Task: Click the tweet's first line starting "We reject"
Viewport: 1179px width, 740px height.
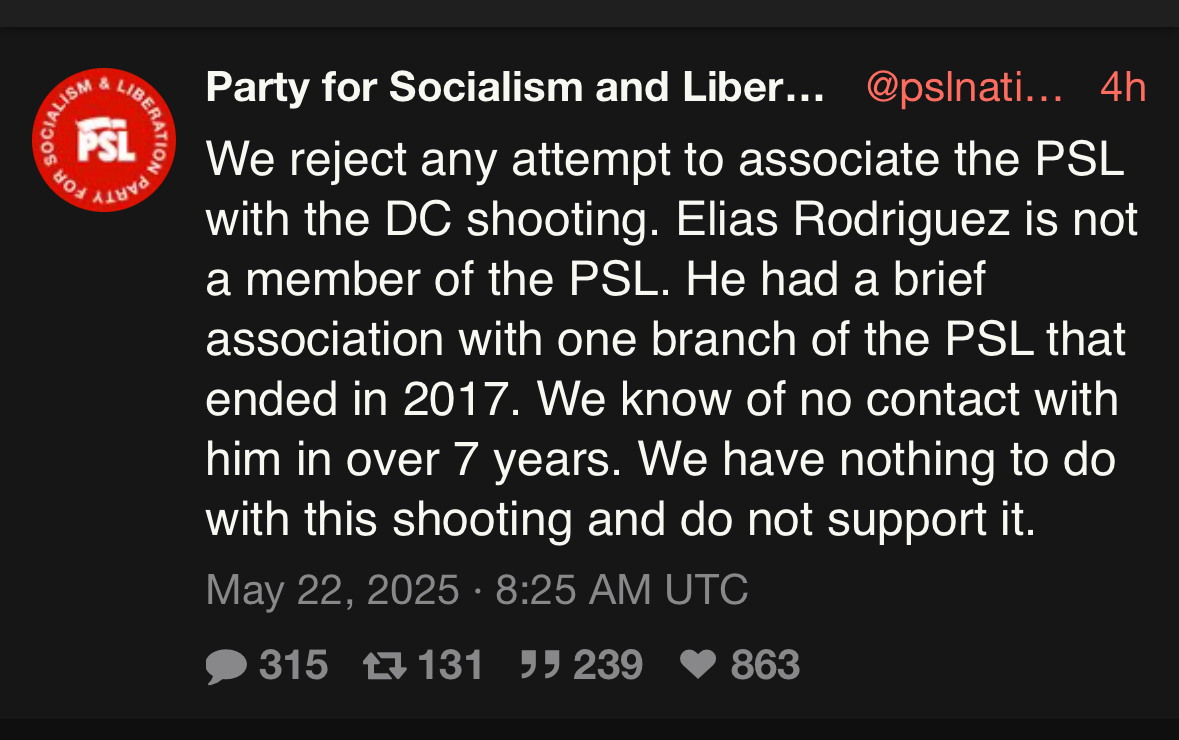Action: coord(665,160)
